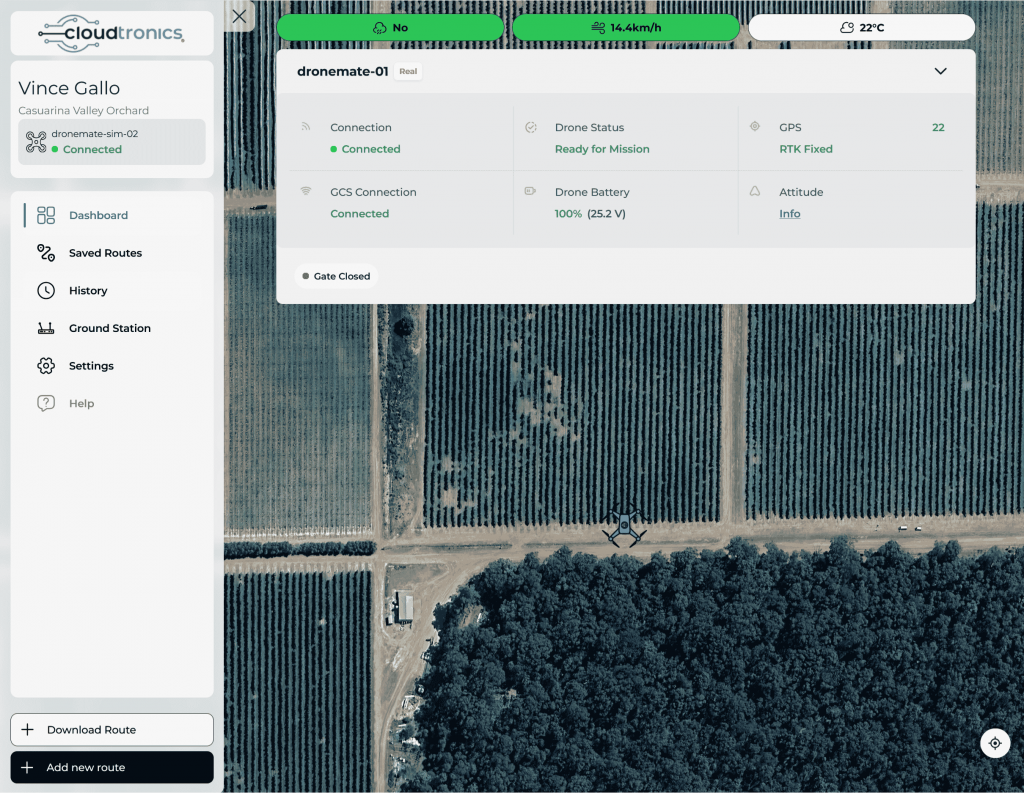Click the Add new route button
This screenshot has width=1024, height=793.
[111, 767]
